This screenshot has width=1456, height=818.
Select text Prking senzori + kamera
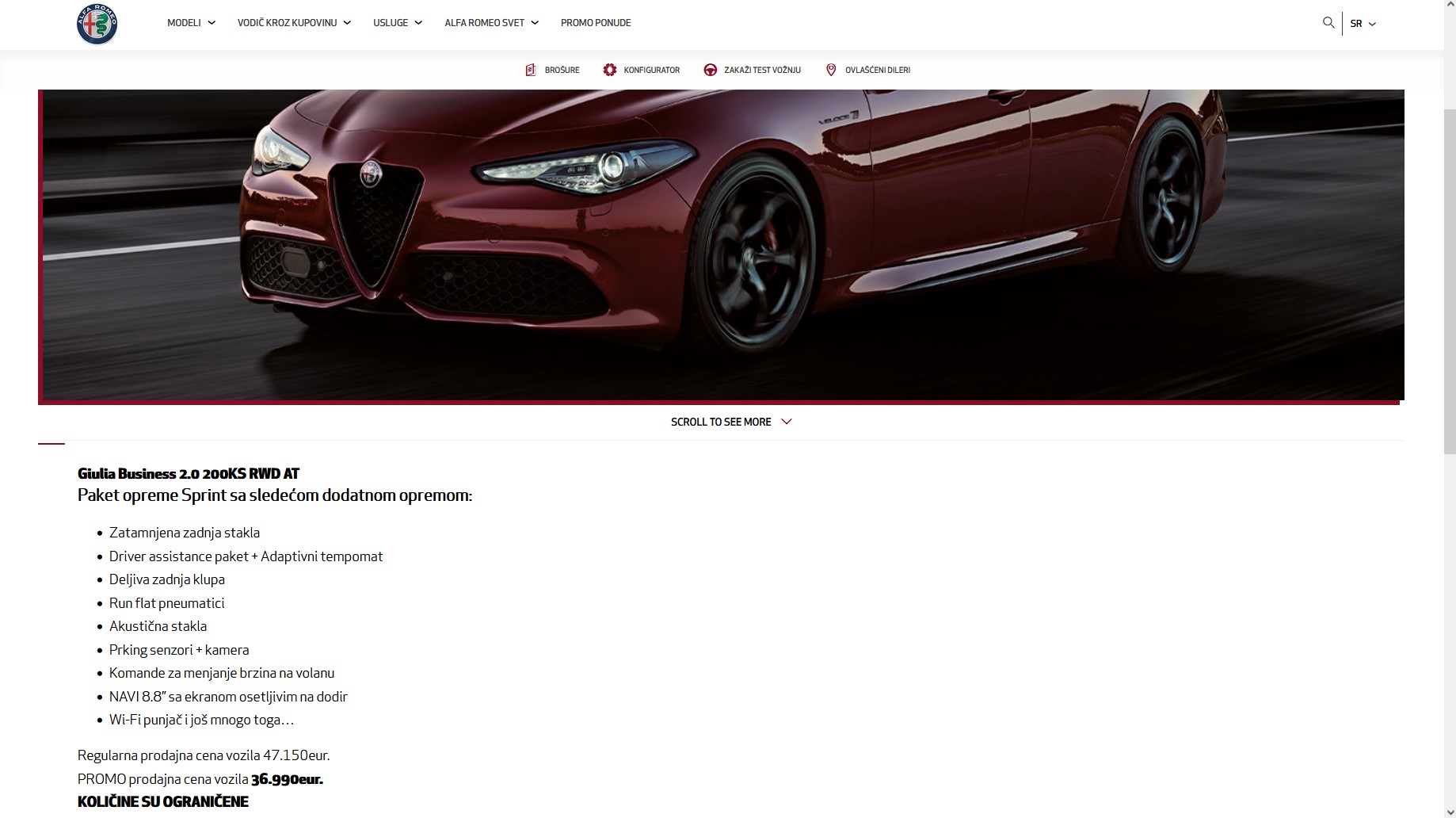coord(179,650)
